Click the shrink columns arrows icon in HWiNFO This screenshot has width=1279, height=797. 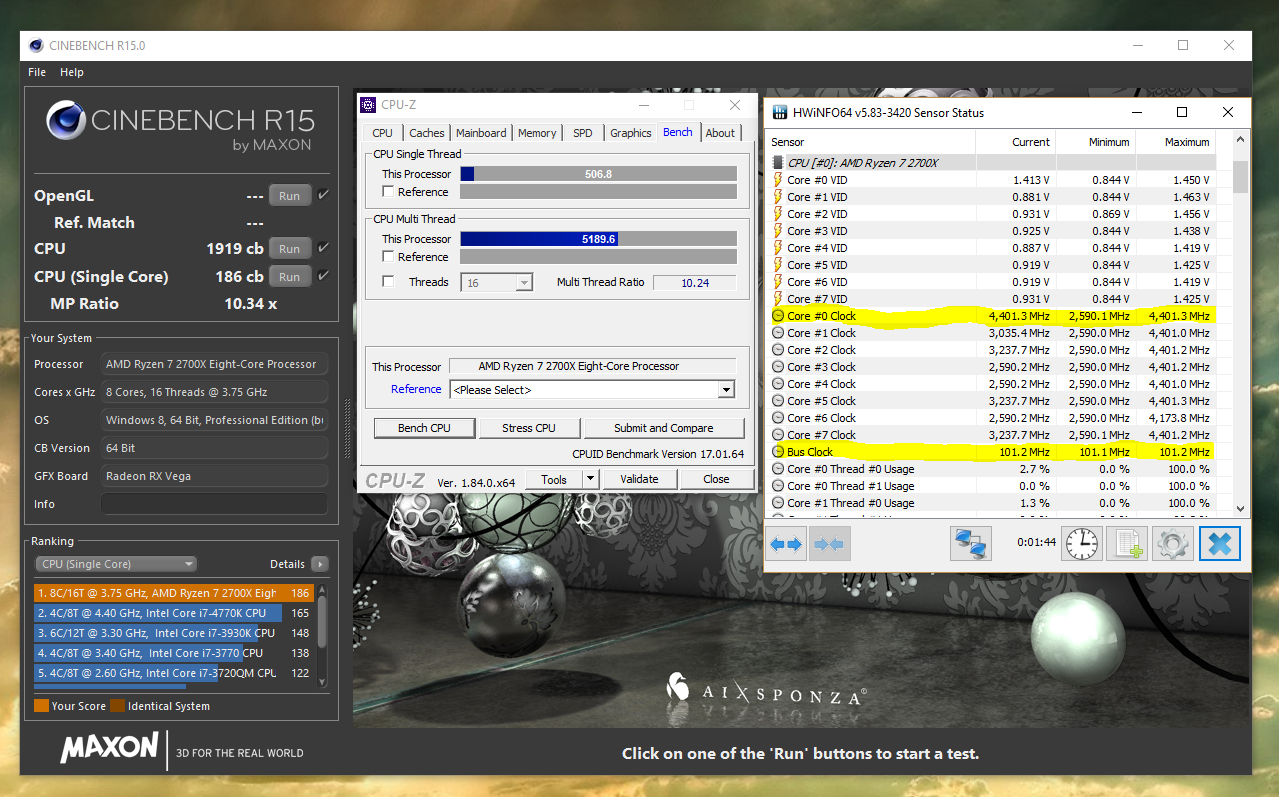[829, 544]
